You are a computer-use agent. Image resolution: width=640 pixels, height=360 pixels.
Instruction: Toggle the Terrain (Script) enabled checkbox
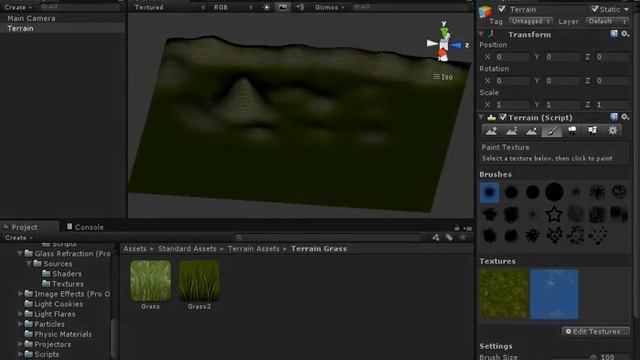tap(503, 117)
